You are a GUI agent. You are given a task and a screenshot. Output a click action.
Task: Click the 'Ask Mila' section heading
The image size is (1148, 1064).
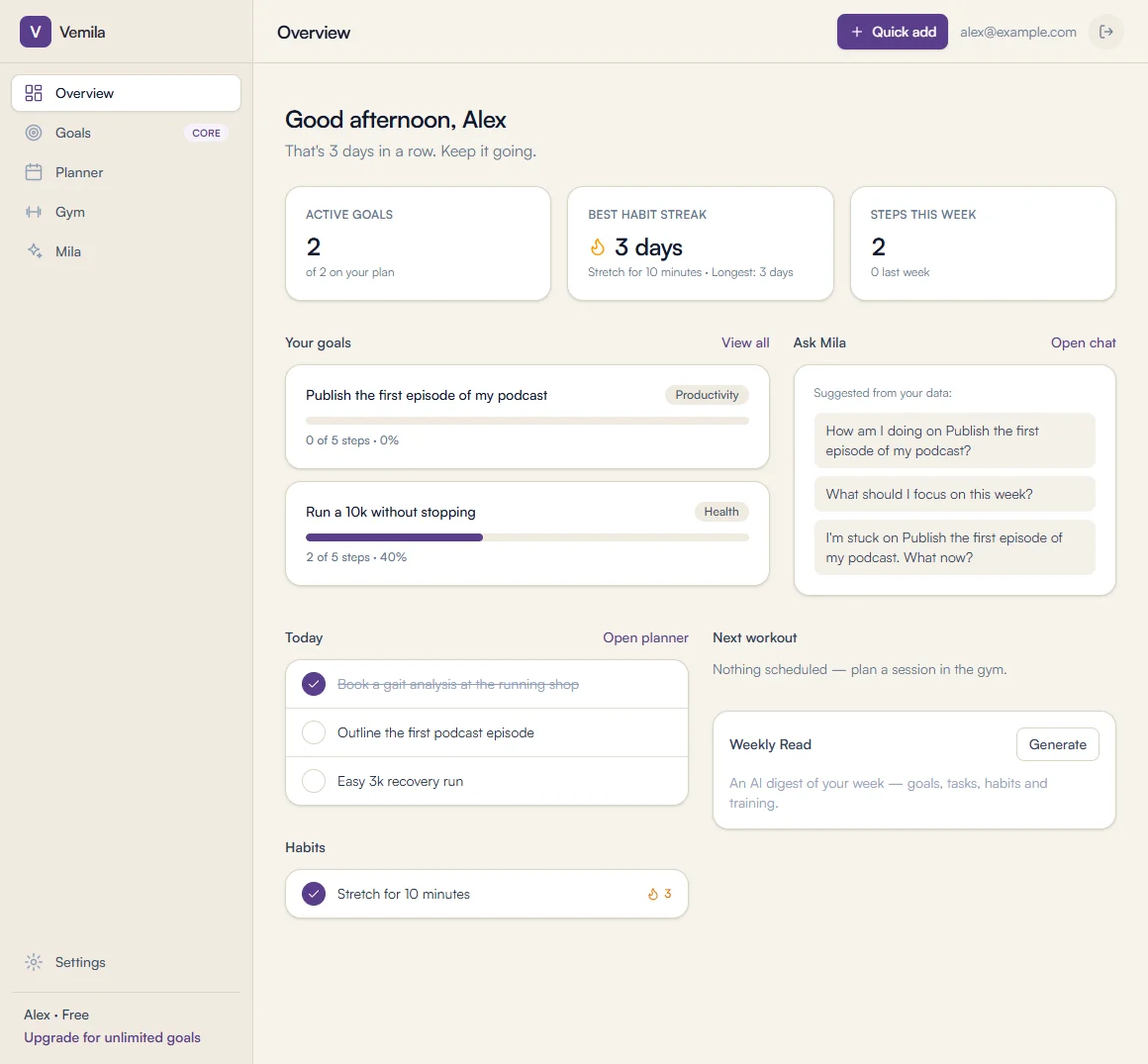[x=819, y=342]
